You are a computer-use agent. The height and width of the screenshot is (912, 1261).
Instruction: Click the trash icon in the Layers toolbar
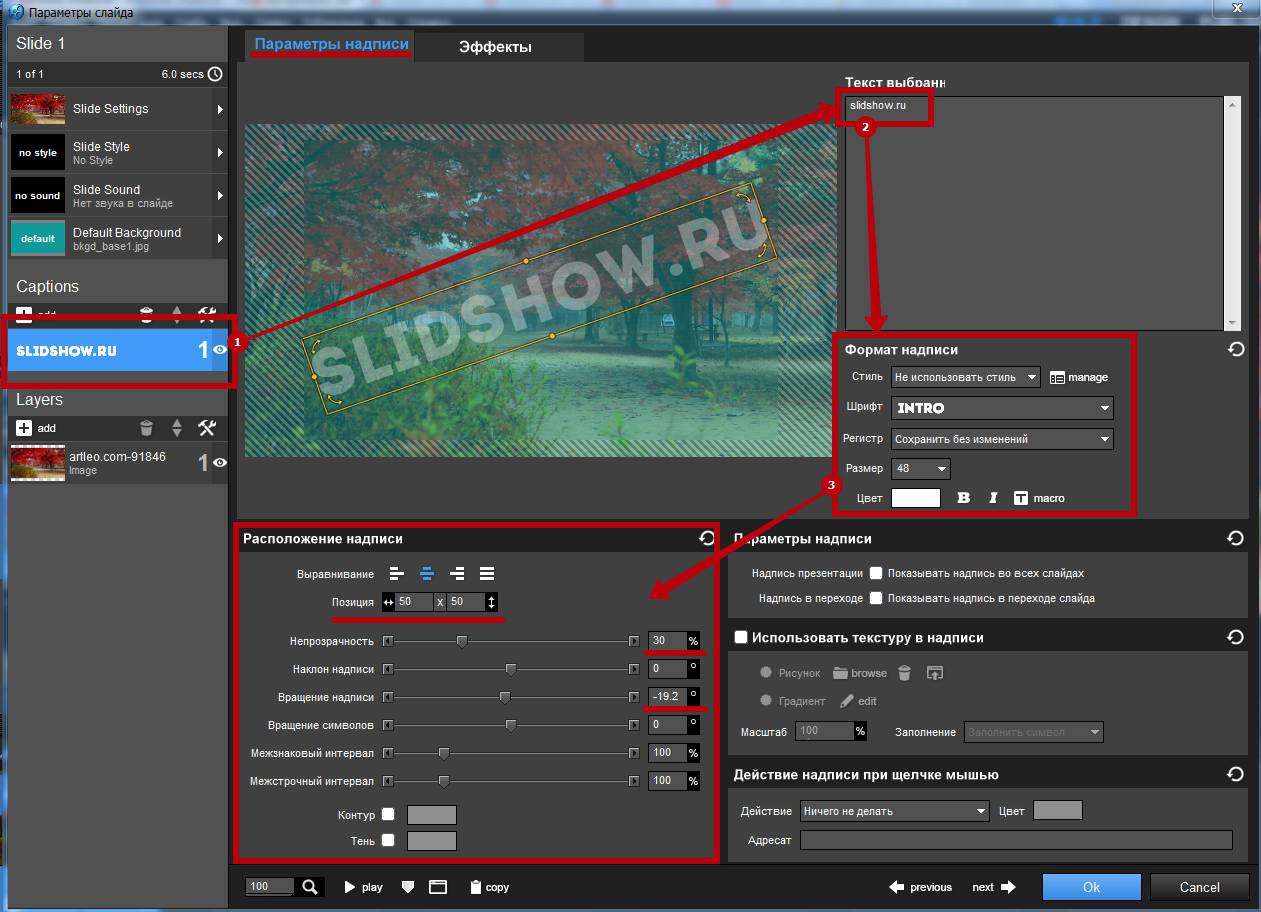147,428
